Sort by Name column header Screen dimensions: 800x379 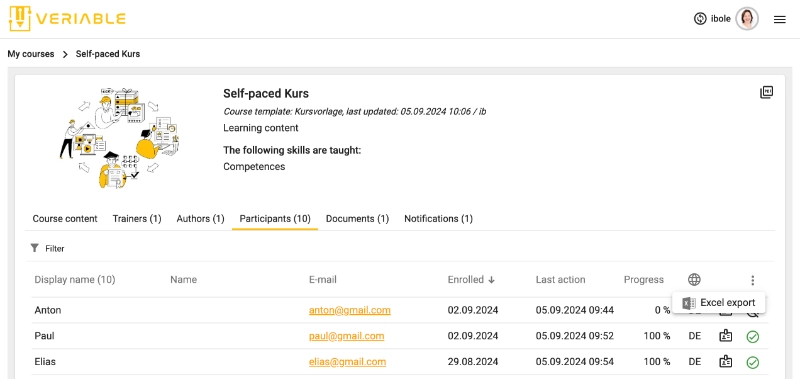[183, 280]
